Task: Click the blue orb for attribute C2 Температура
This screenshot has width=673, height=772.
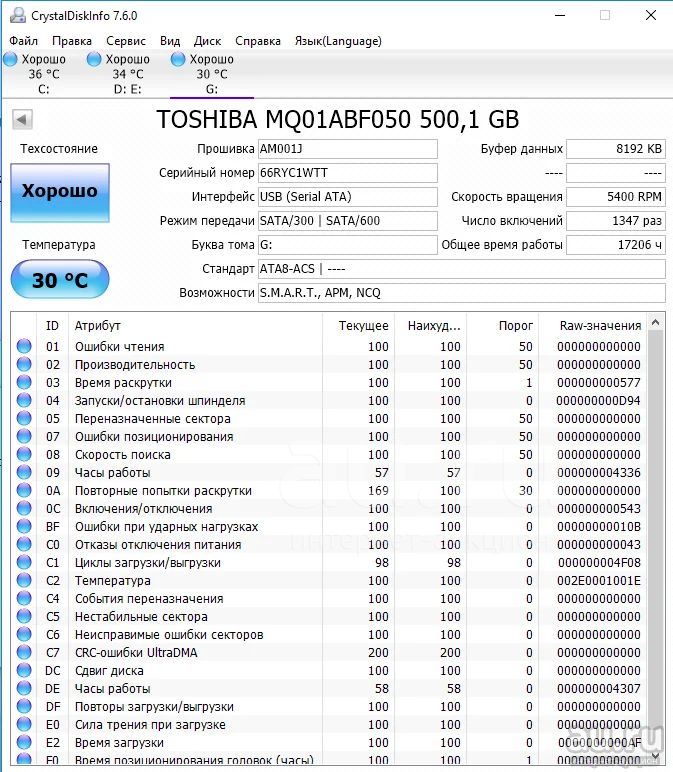Action: (24, 580)
